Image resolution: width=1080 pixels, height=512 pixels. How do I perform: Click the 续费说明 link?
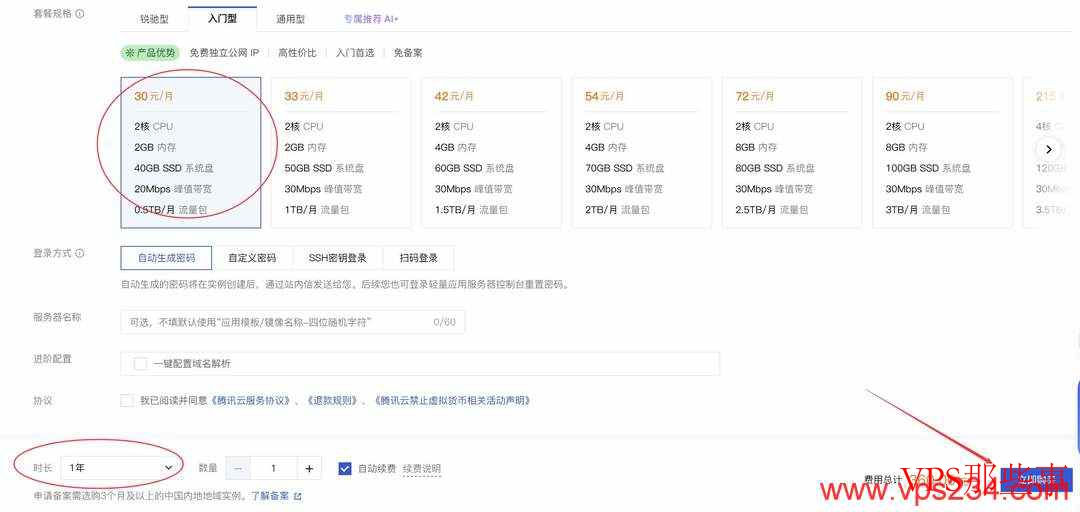(x=422, y=469)
